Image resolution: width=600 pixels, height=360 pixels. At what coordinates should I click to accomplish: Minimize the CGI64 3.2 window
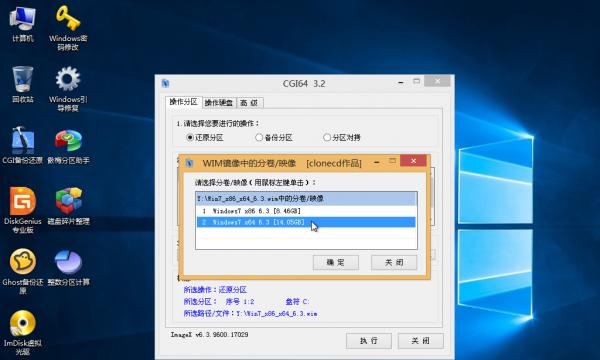point(400,82)
